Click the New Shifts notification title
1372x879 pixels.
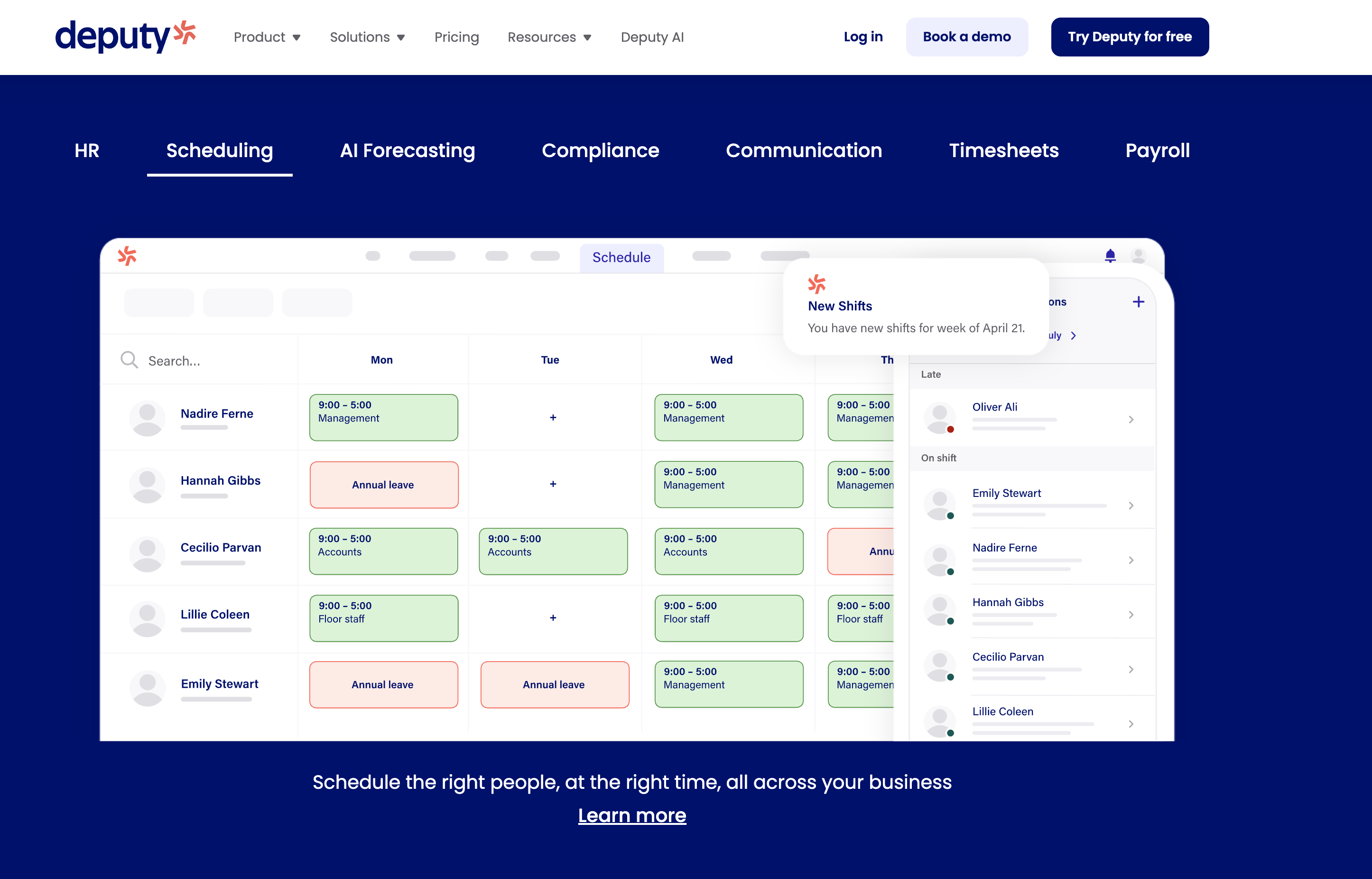(x=840, y=306)
